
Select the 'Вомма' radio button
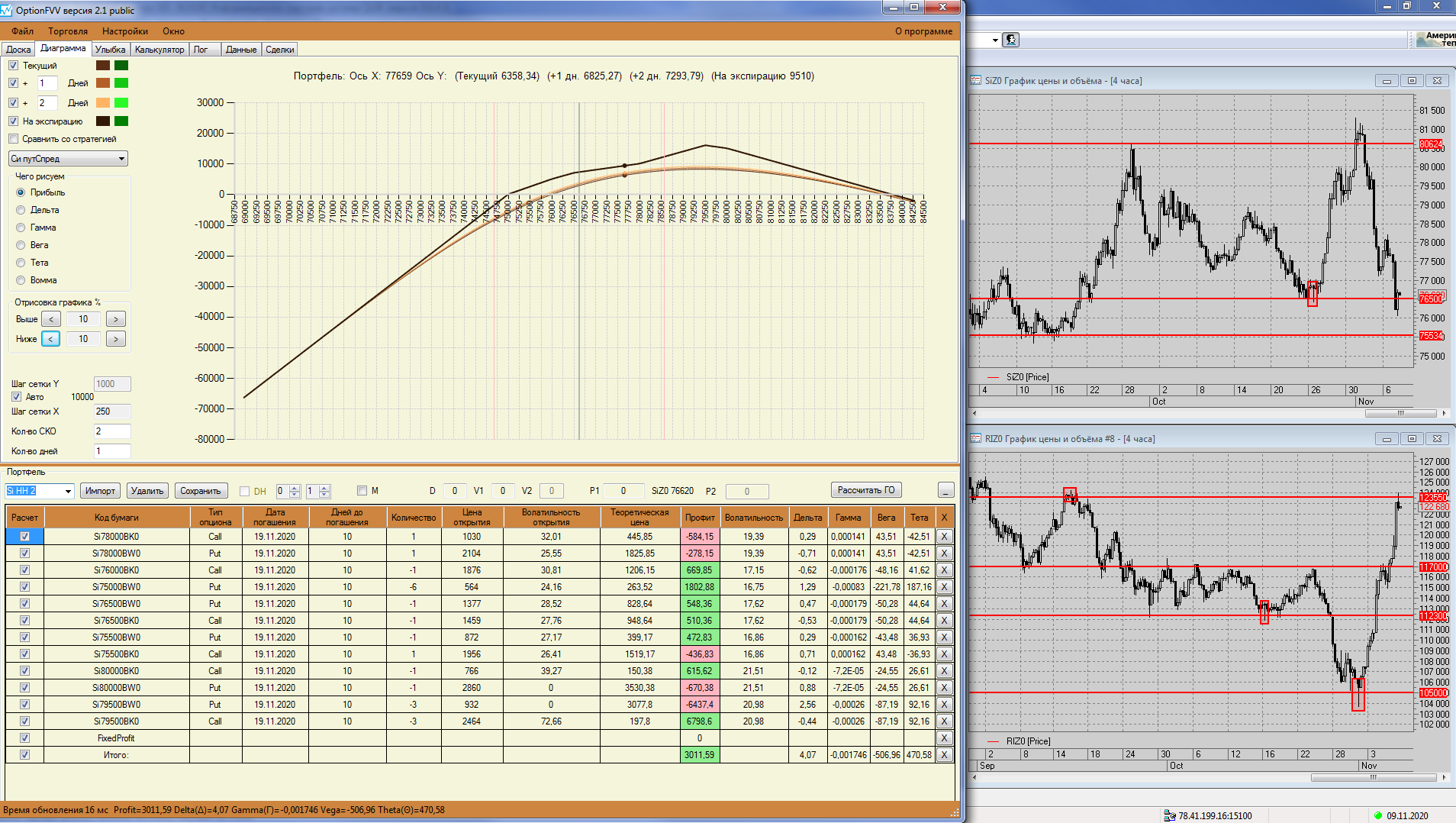(21, 280)
